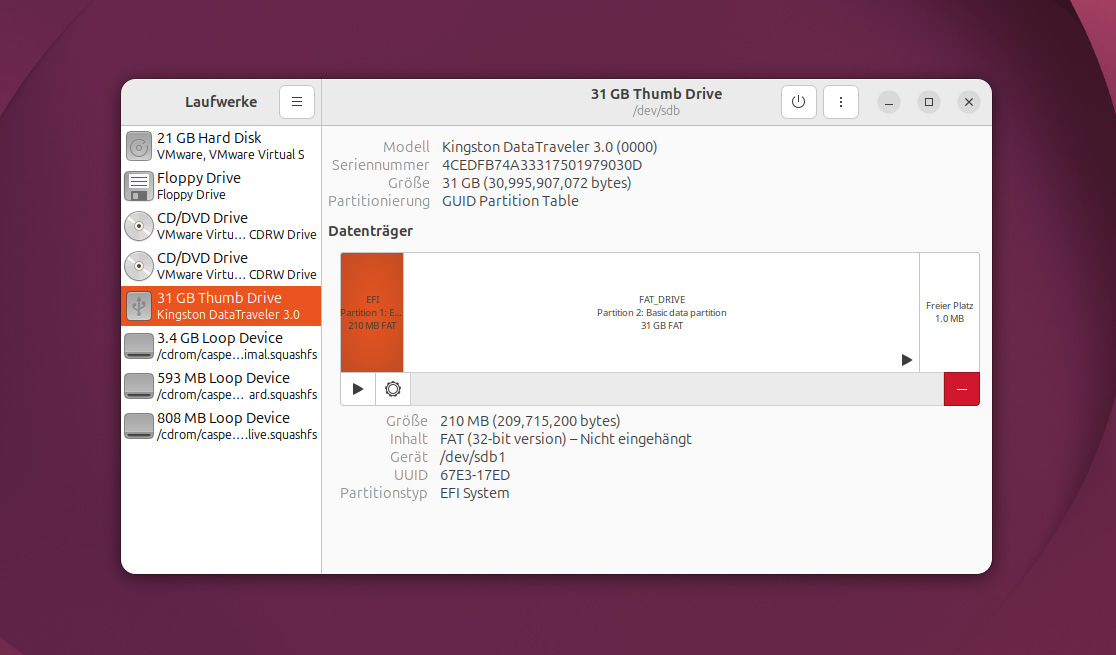Click the USB thumb drive icon
Viewport: 1116px width, 655px height.
pyautogui.click(x=139, y=305)
